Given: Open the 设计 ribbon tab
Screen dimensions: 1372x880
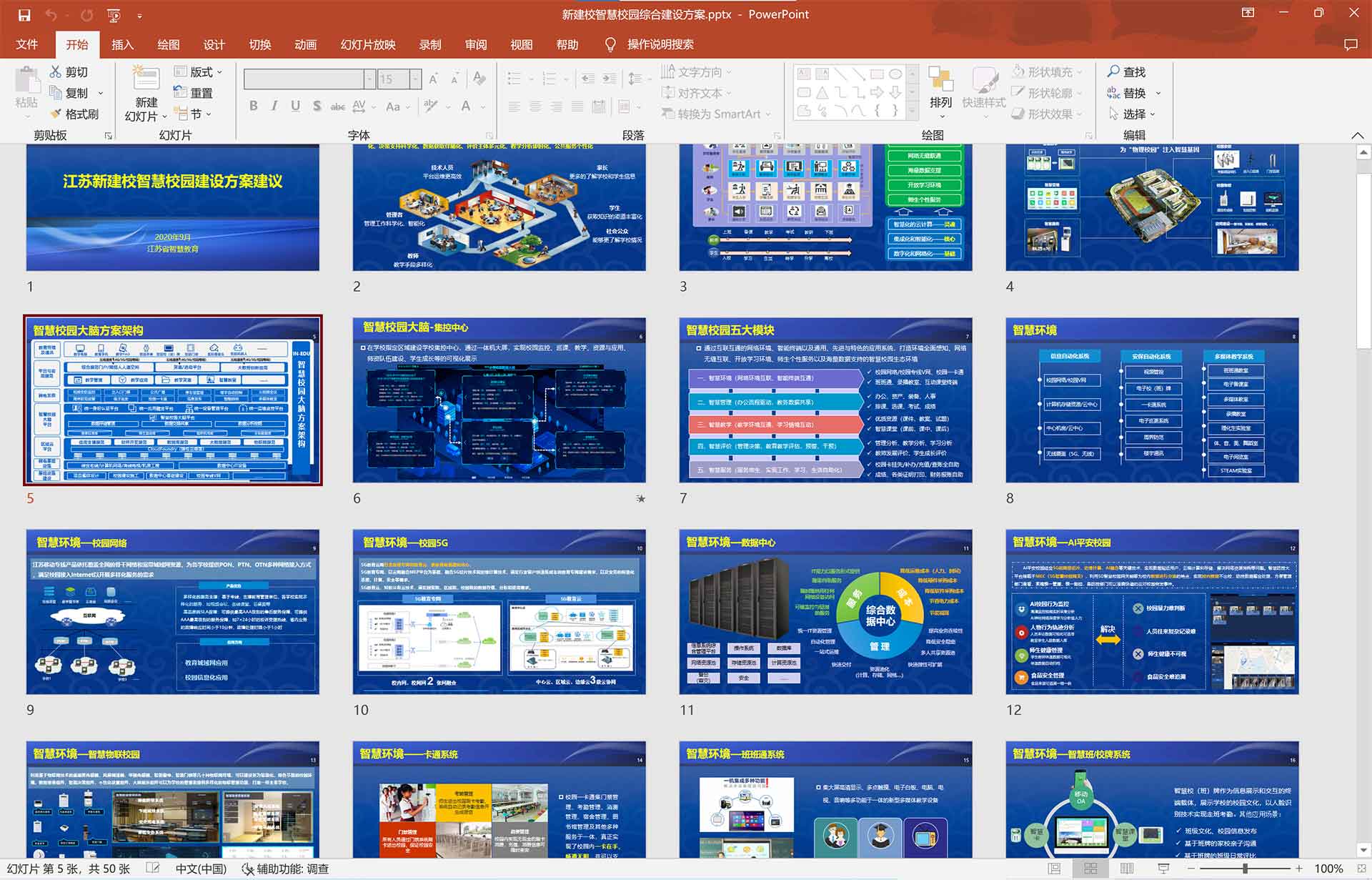Looking at the screenshot, I should click(214, 44).
